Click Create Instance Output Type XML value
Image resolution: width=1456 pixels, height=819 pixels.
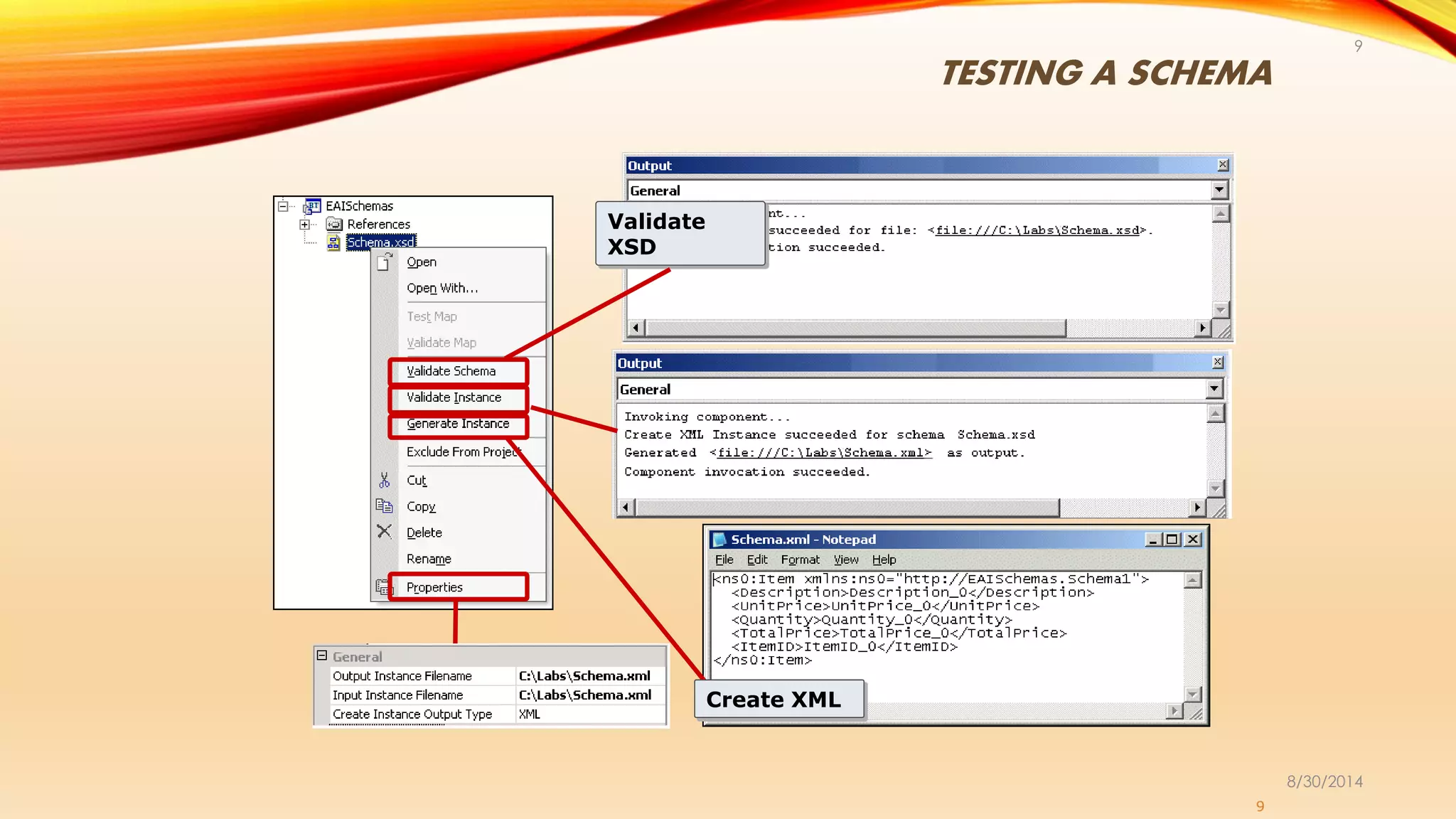pyautogui.click(x=590, y=714)
